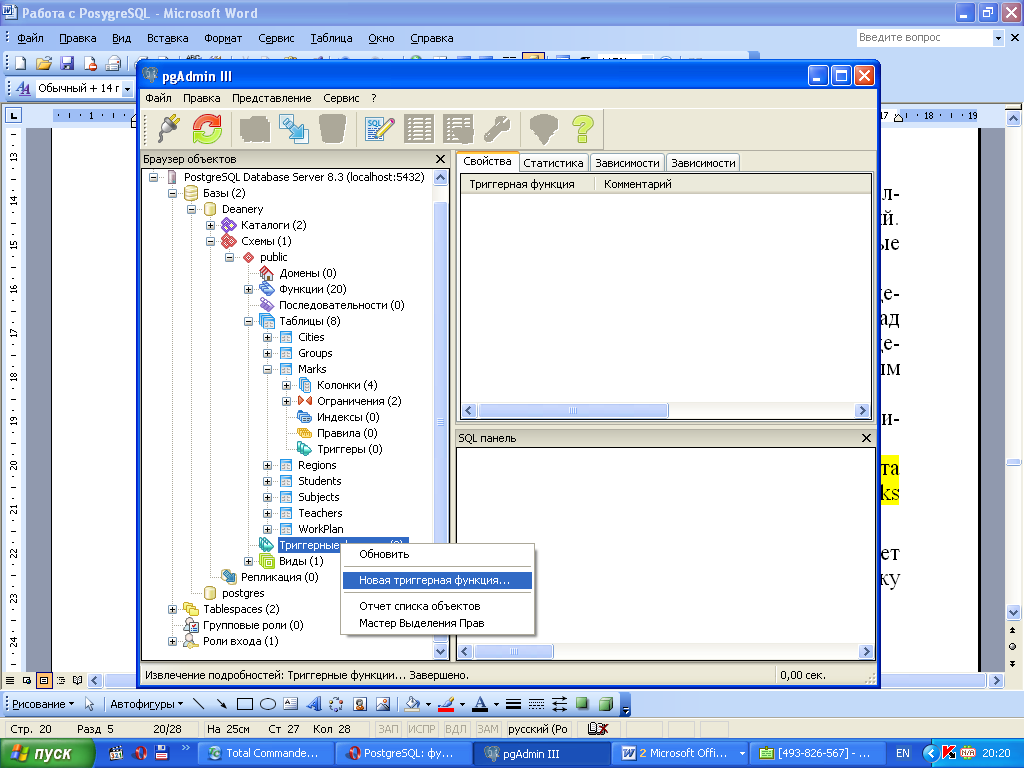Screen dimensions: 1024x768
Task: Expand the Функции (20) node
Action: click(x=248, y=289)
